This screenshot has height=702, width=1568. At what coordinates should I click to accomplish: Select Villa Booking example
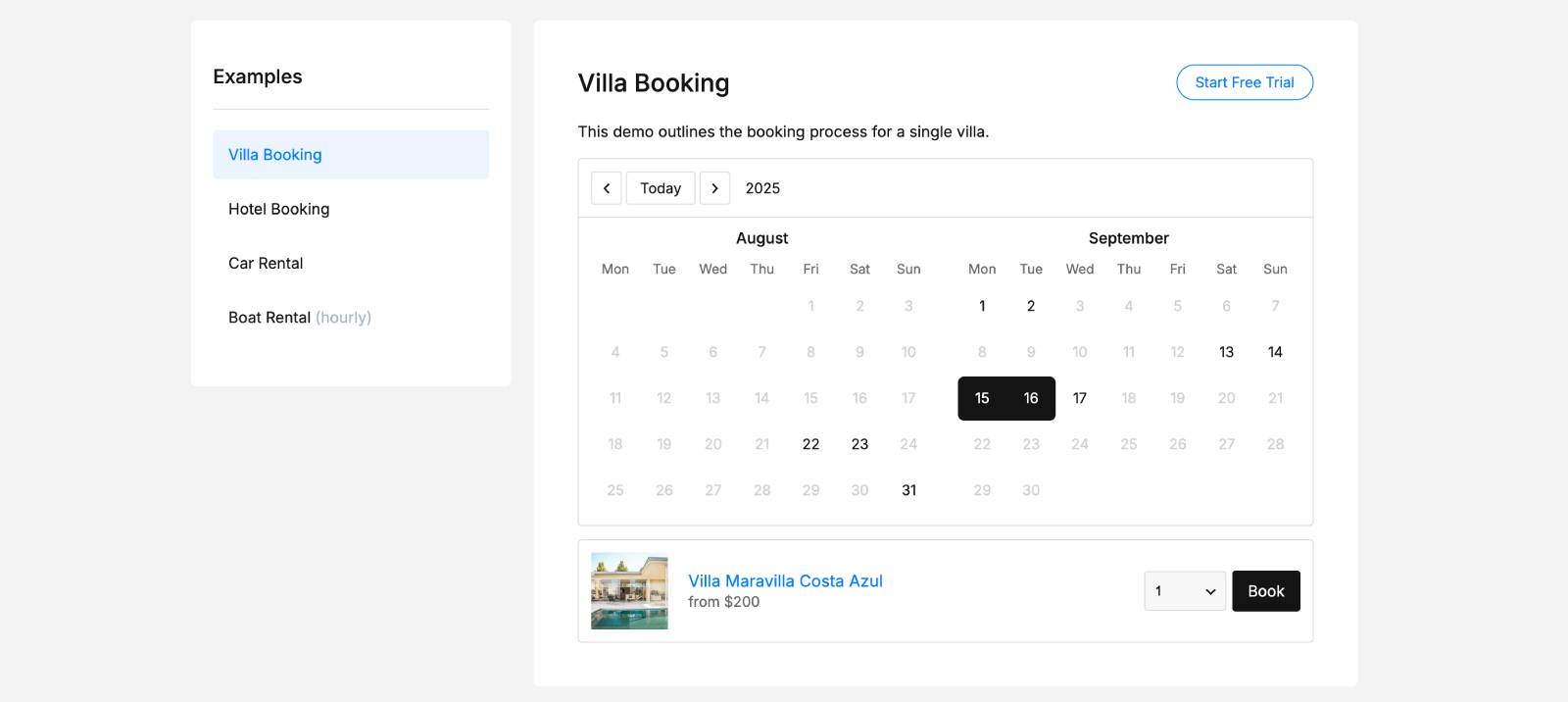(x=351, y=155)
